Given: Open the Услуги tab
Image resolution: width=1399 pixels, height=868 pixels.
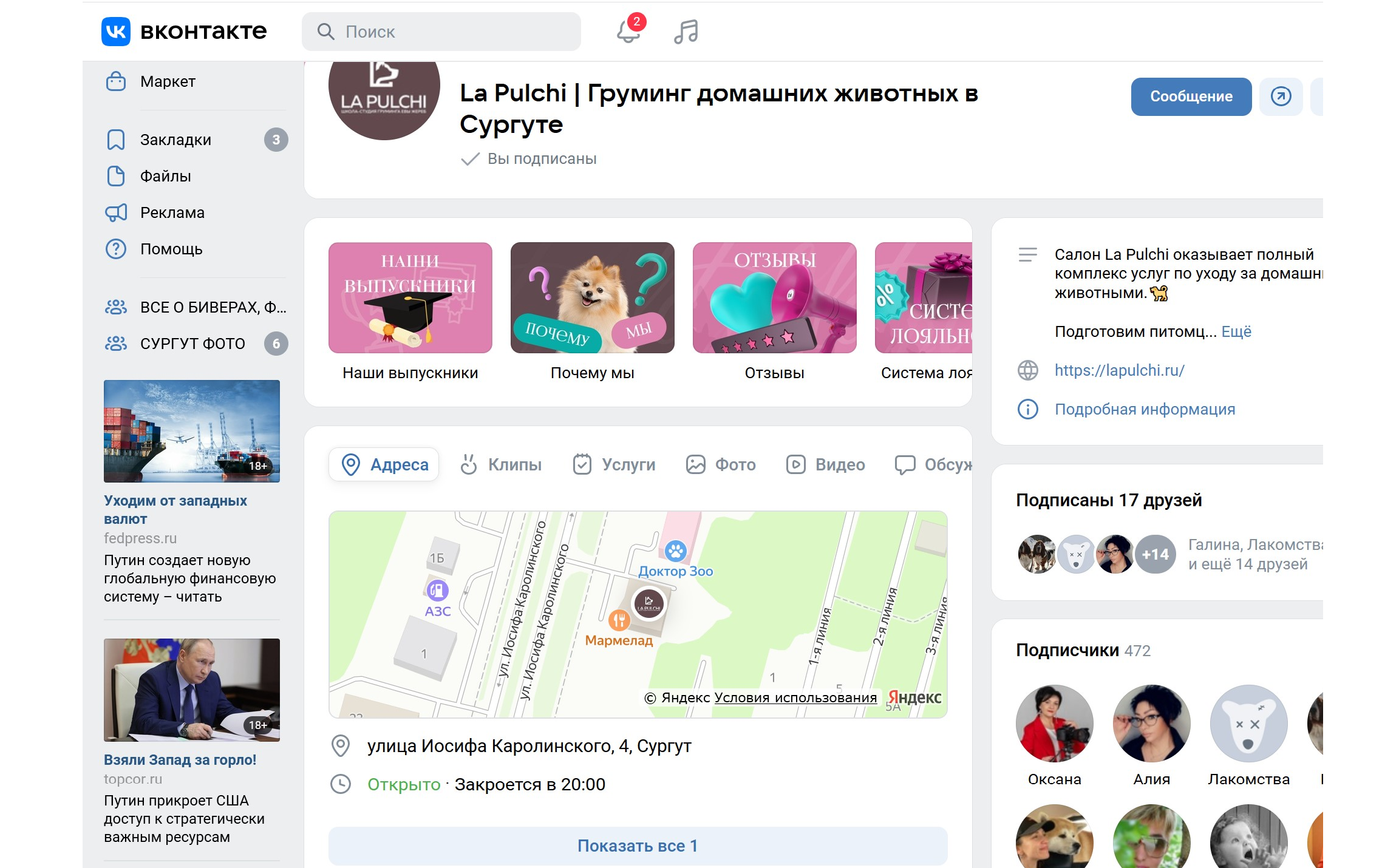Looking at the screenshot, I should click(614, 464).
